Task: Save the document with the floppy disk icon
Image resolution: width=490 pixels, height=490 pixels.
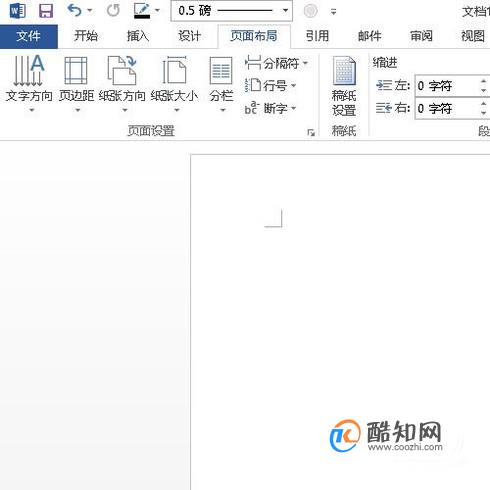Action: (46, 11)
